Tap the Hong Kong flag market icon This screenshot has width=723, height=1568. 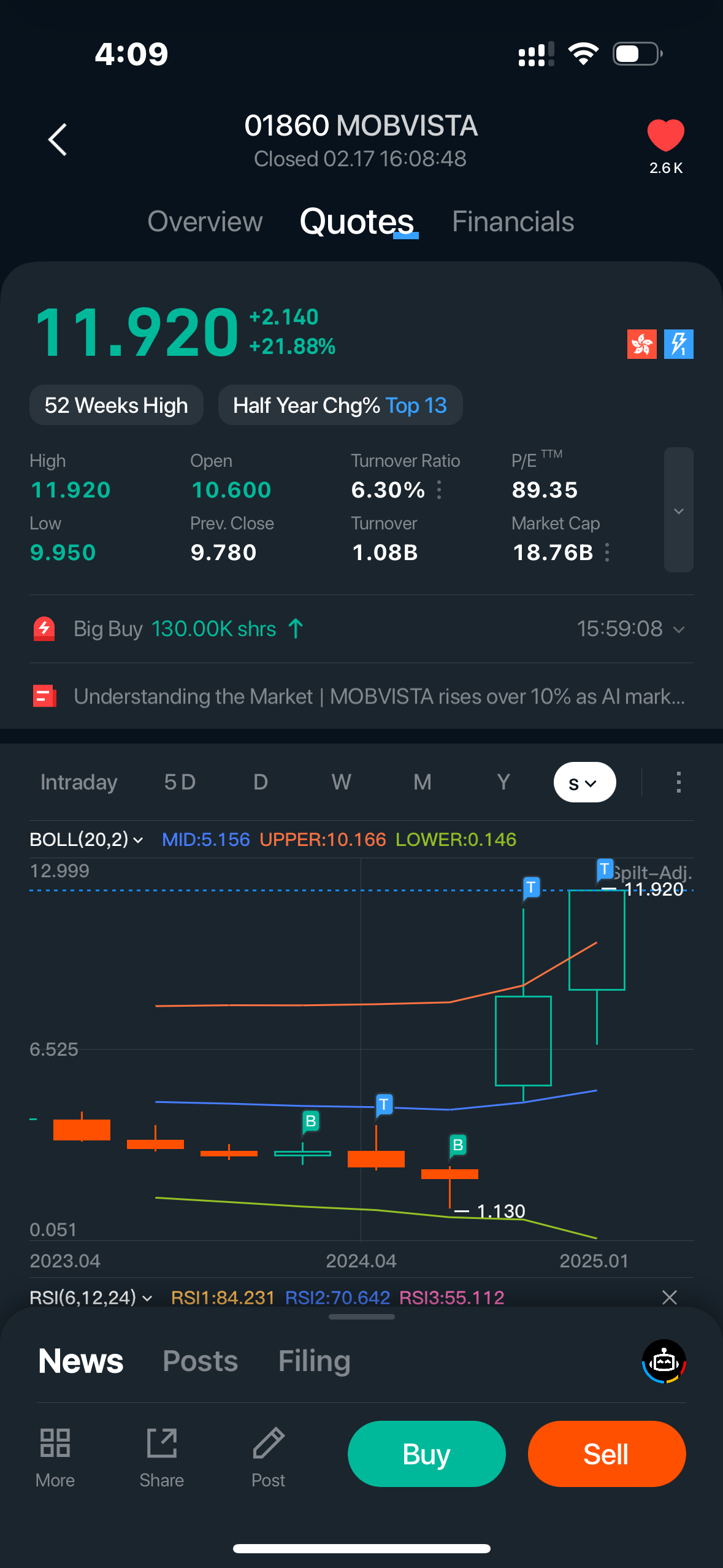click(641, 344)
